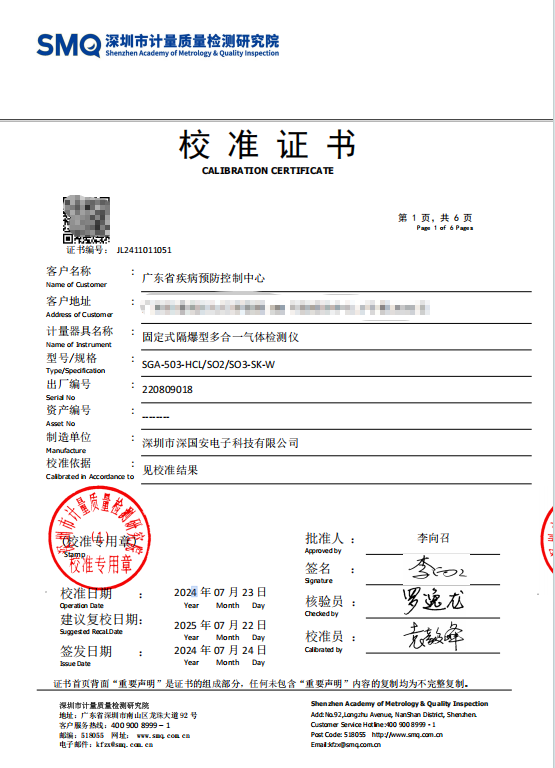Click the serial number 220809018
Screen dimensions: 555x768
(167, 390)
